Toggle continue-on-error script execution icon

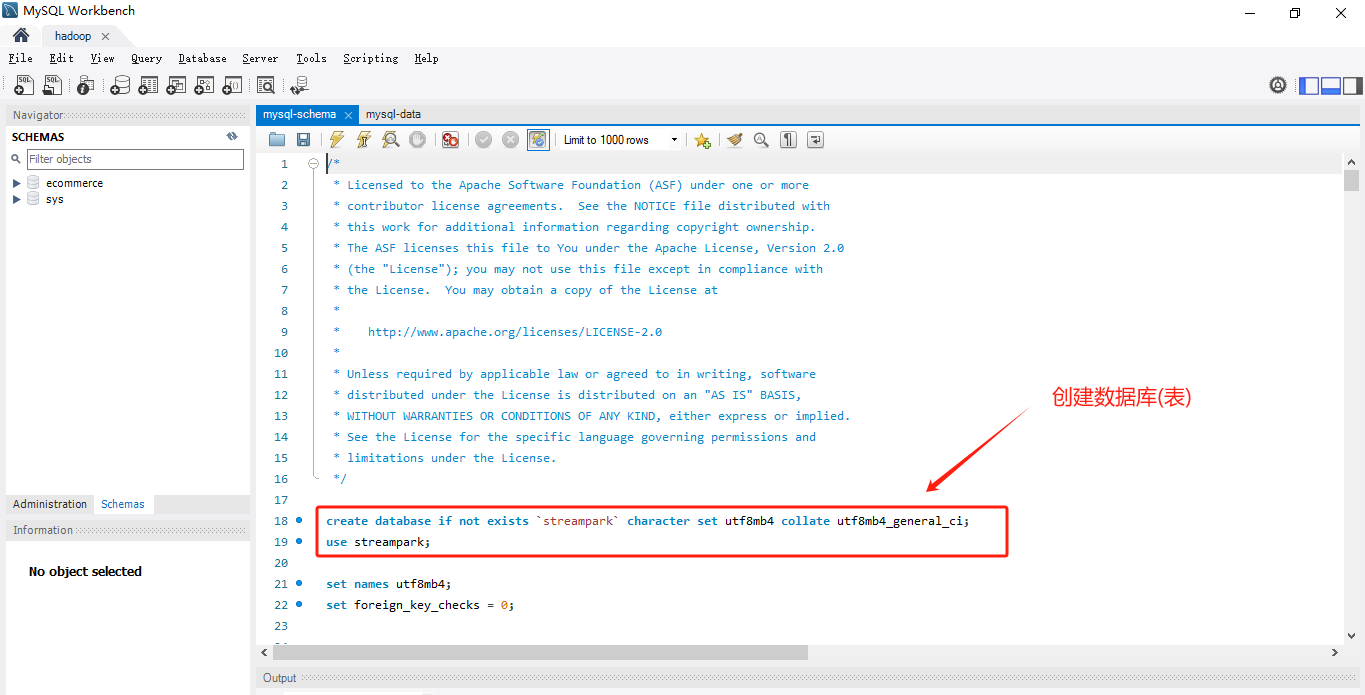pyautogui.click(x=450, y=140)
